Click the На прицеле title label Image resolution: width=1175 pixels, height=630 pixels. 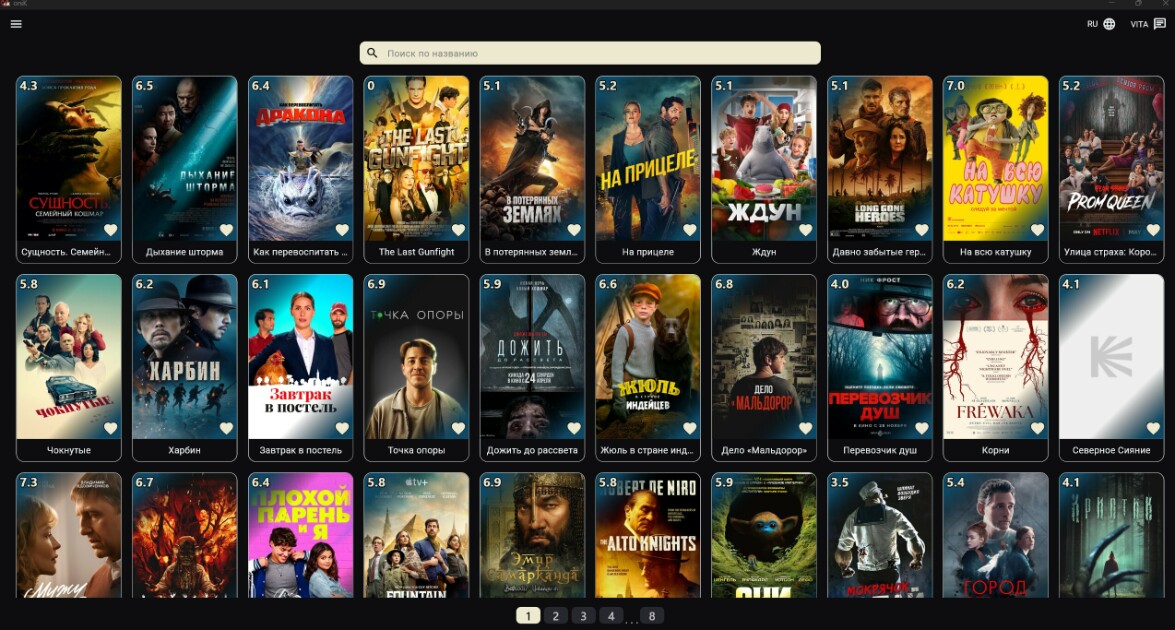coord(647,252)
